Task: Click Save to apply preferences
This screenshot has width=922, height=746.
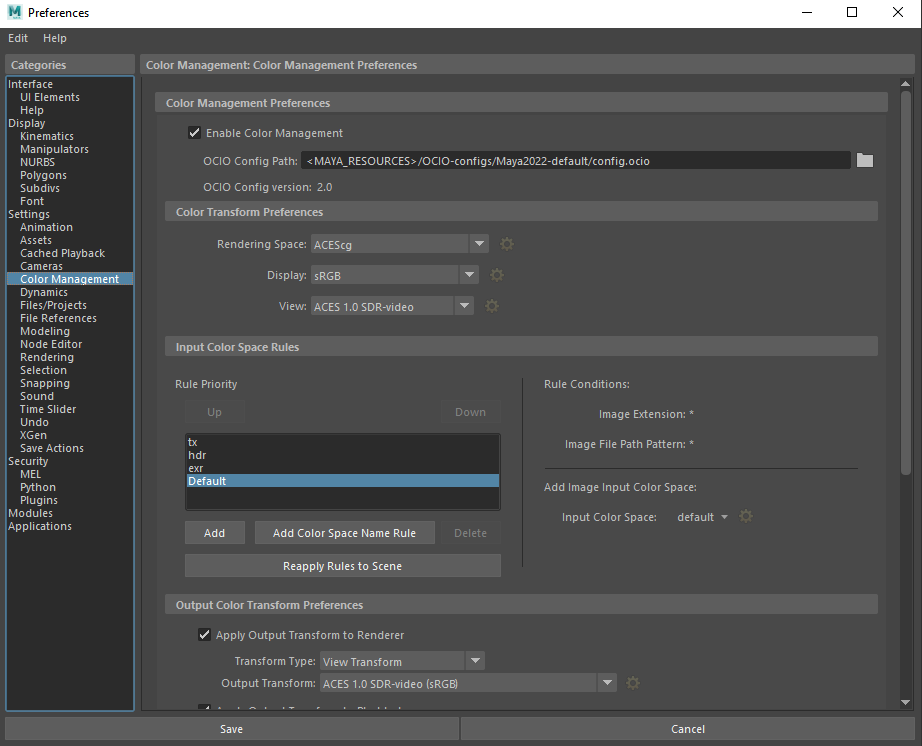Action: click(x=231, y=728)
